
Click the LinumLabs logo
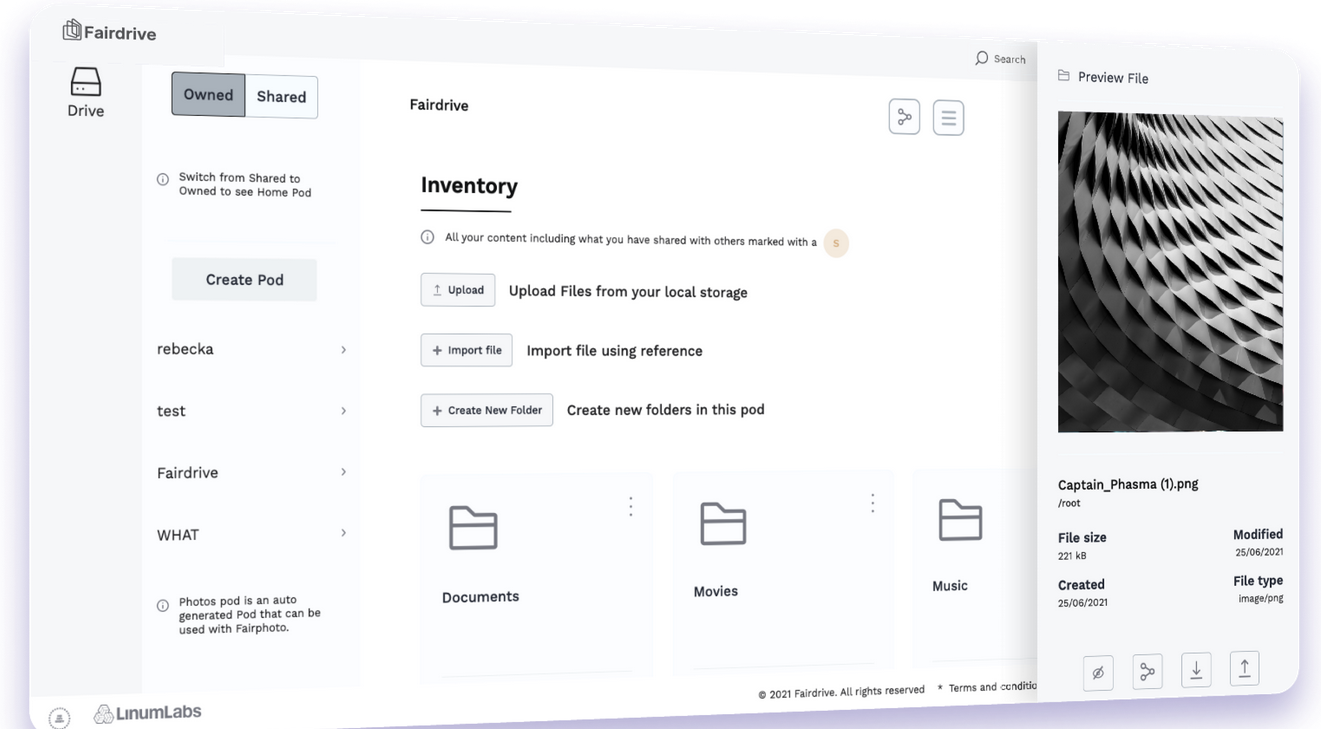coord(148,713)
